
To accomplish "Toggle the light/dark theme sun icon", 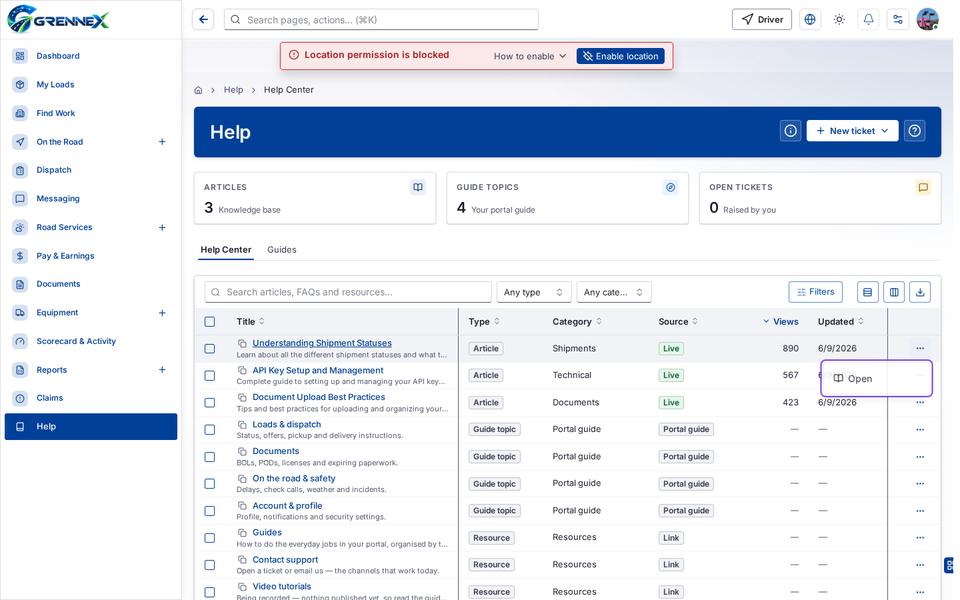I will coord(839,20).
